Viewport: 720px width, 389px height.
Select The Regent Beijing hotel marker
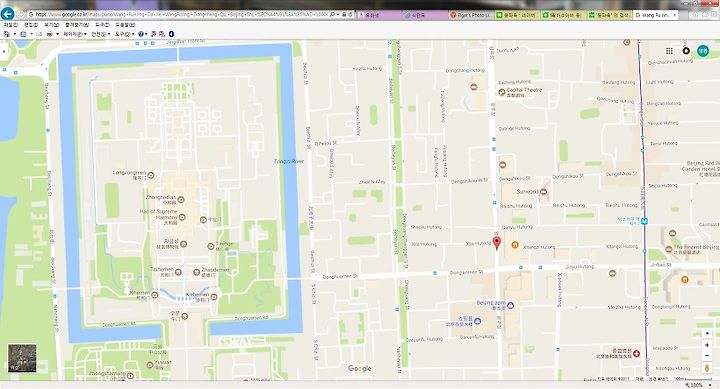(x=669, y=249)
